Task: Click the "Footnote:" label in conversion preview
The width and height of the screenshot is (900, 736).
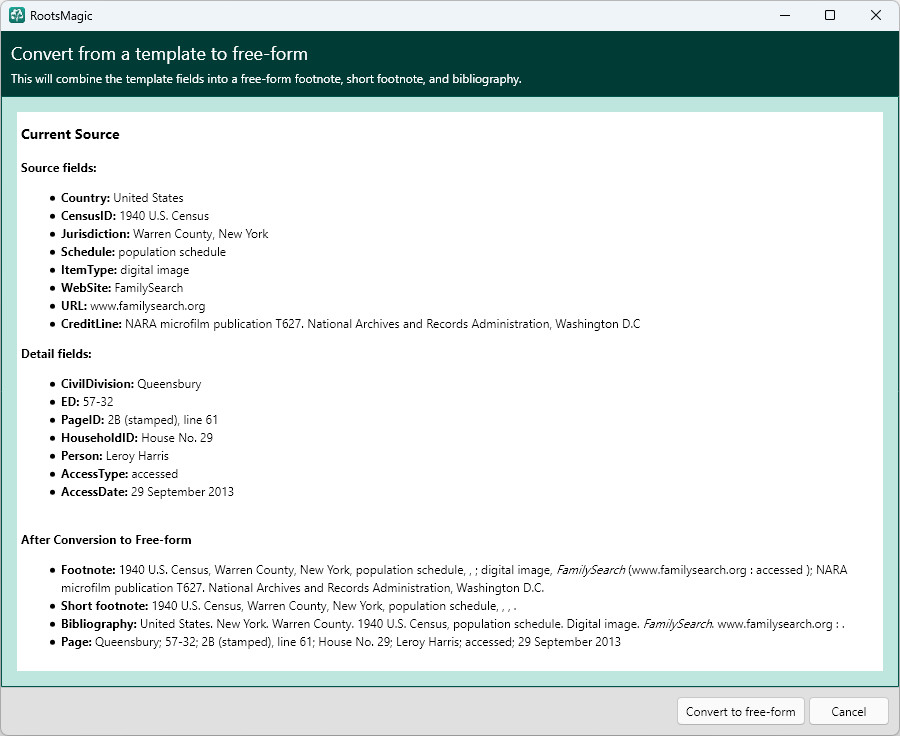Action: [88, 570]
